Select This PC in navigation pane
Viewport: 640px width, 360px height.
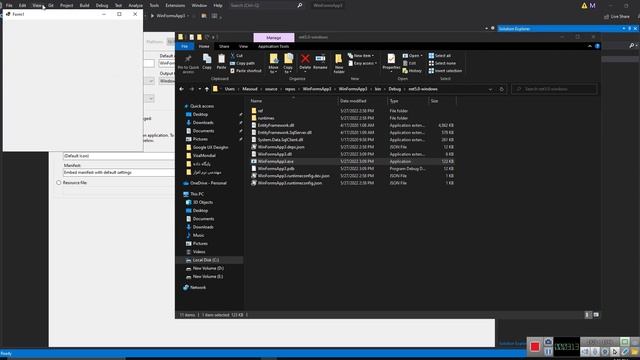point(197,194)
